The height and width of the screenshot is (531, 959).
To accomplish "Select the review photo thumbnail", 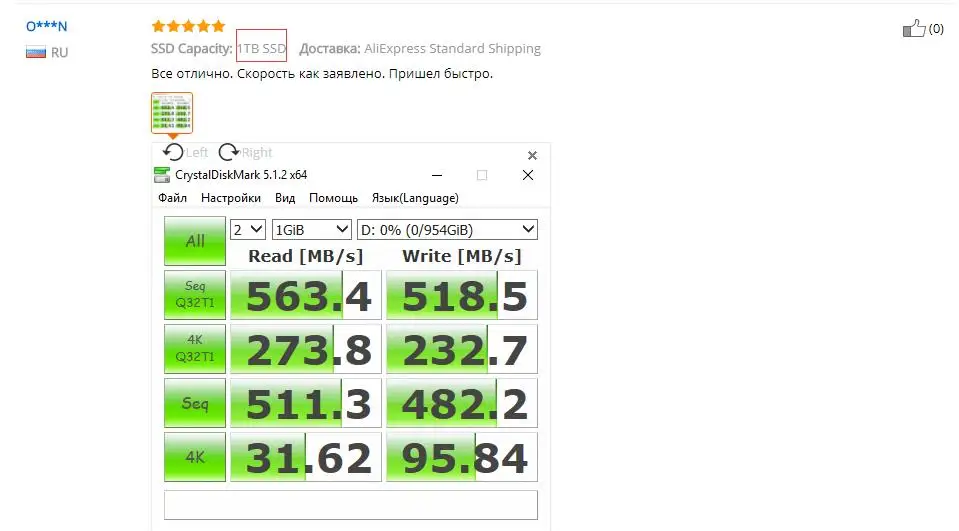I will (x=172, y=112).
